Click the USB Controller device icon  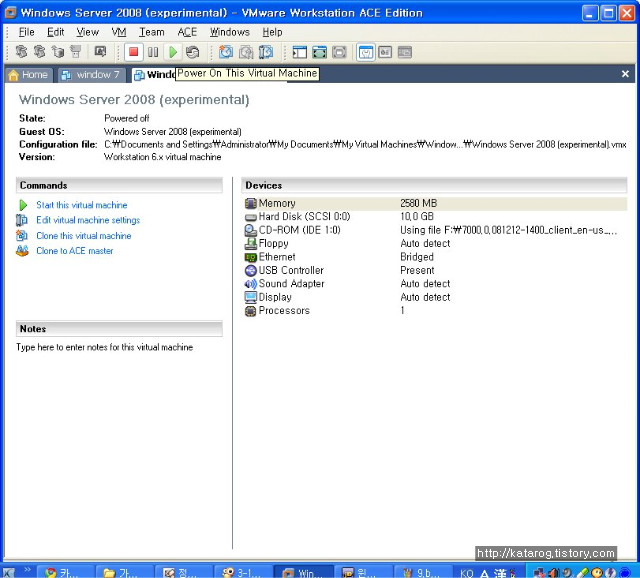coord(251,270)
